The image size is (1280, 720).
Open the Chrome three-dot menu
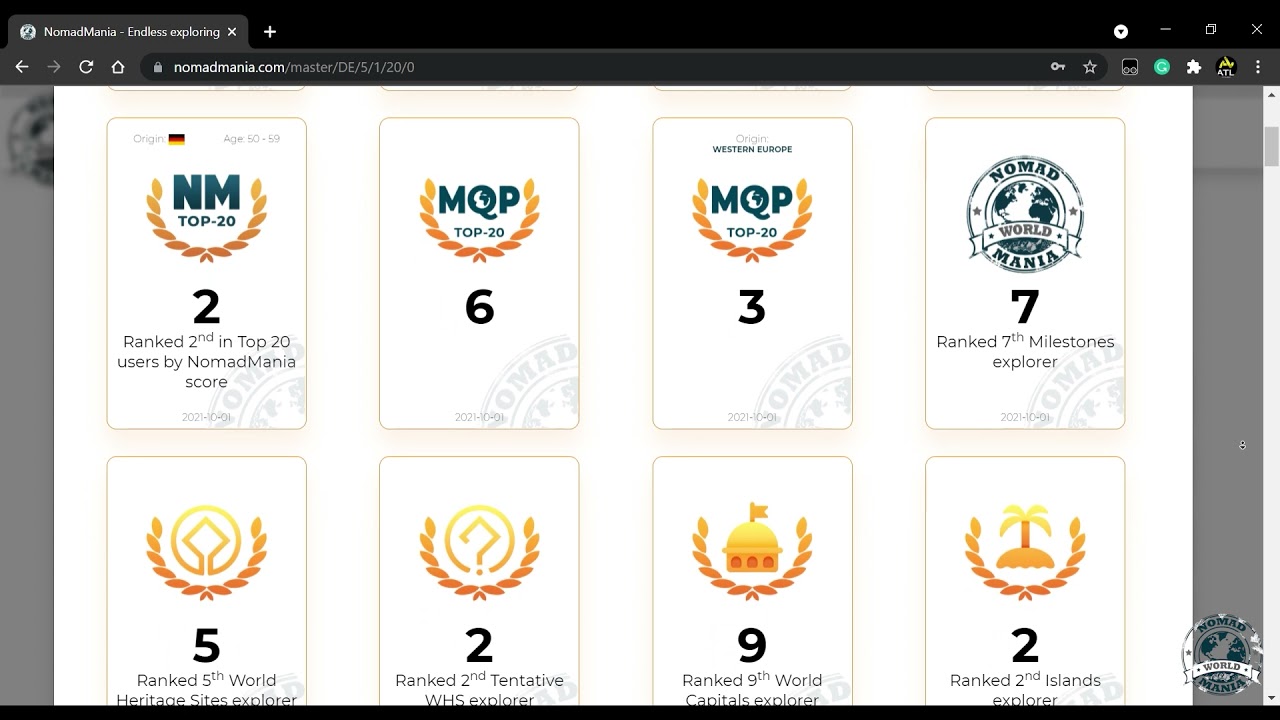click(x=1258, y=67)
